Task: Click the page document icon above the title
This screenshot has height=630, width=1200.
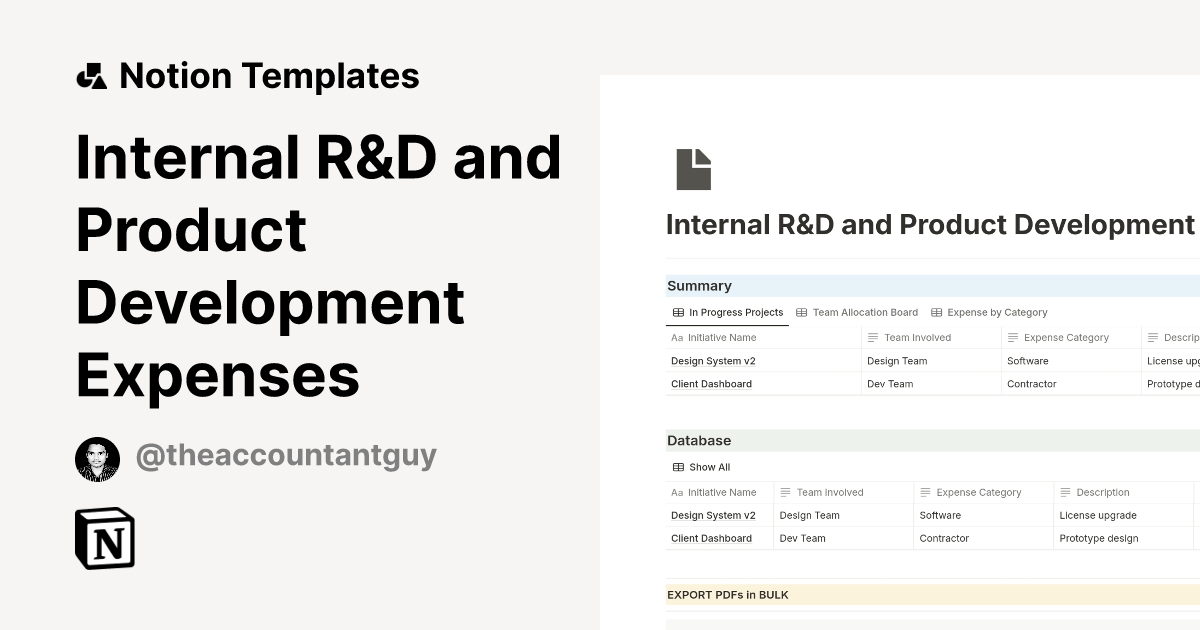Action: (695, 169)
